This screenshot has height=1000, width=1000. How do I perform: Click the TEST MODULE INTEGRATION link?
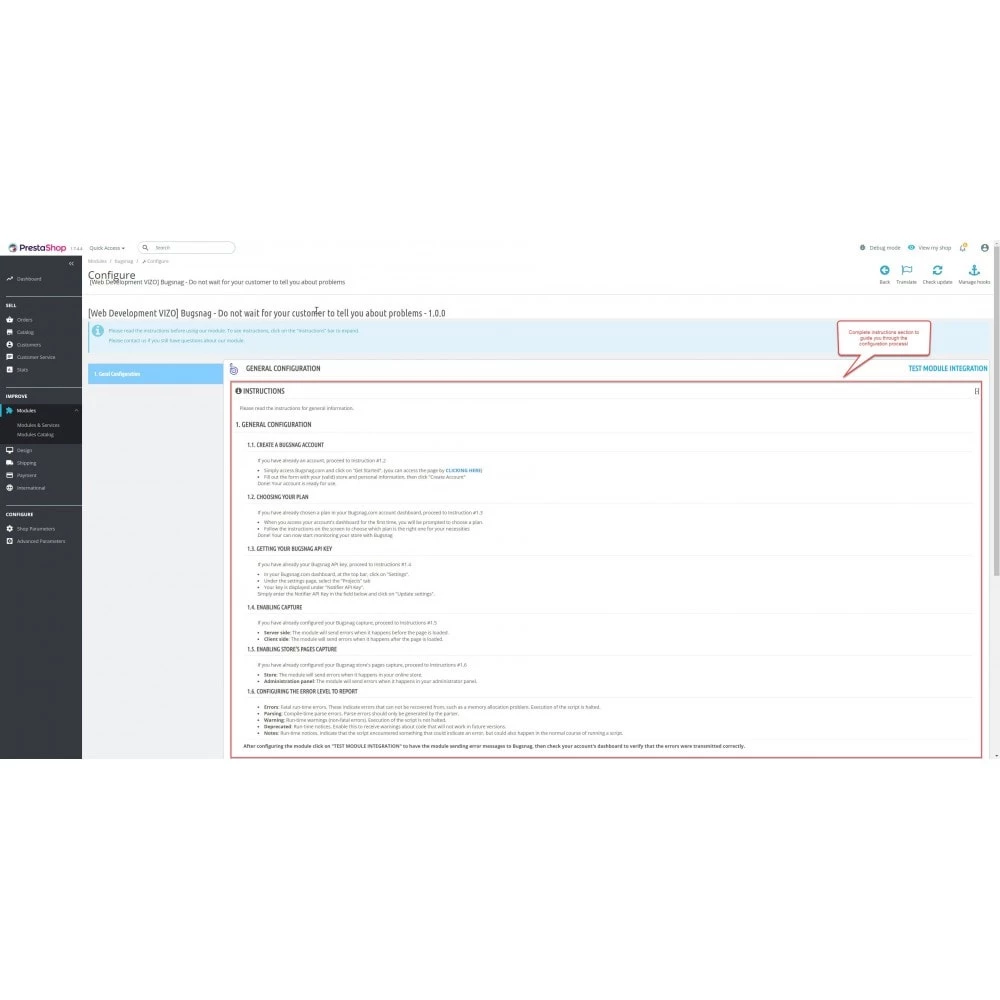coord(948,369)
